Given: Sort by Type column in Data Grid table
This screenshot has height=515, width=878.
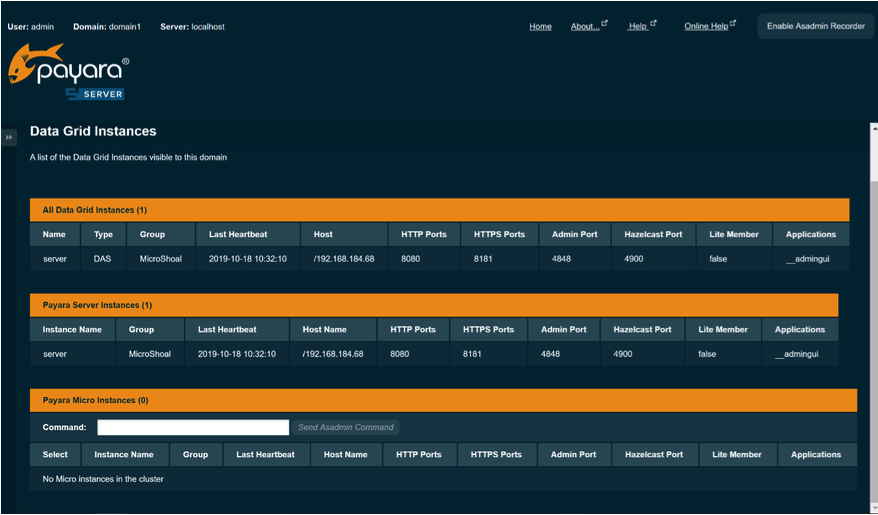Looking at the screenshot, I should [x=103, y=234].
